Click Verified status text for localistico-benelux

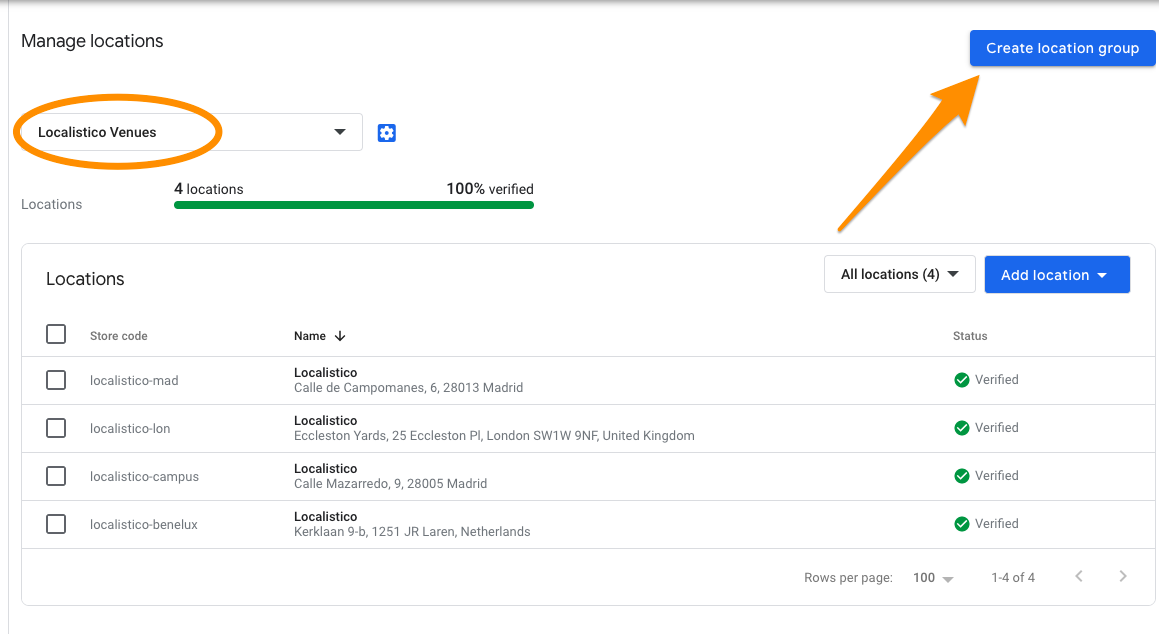(x=996, y=524)
